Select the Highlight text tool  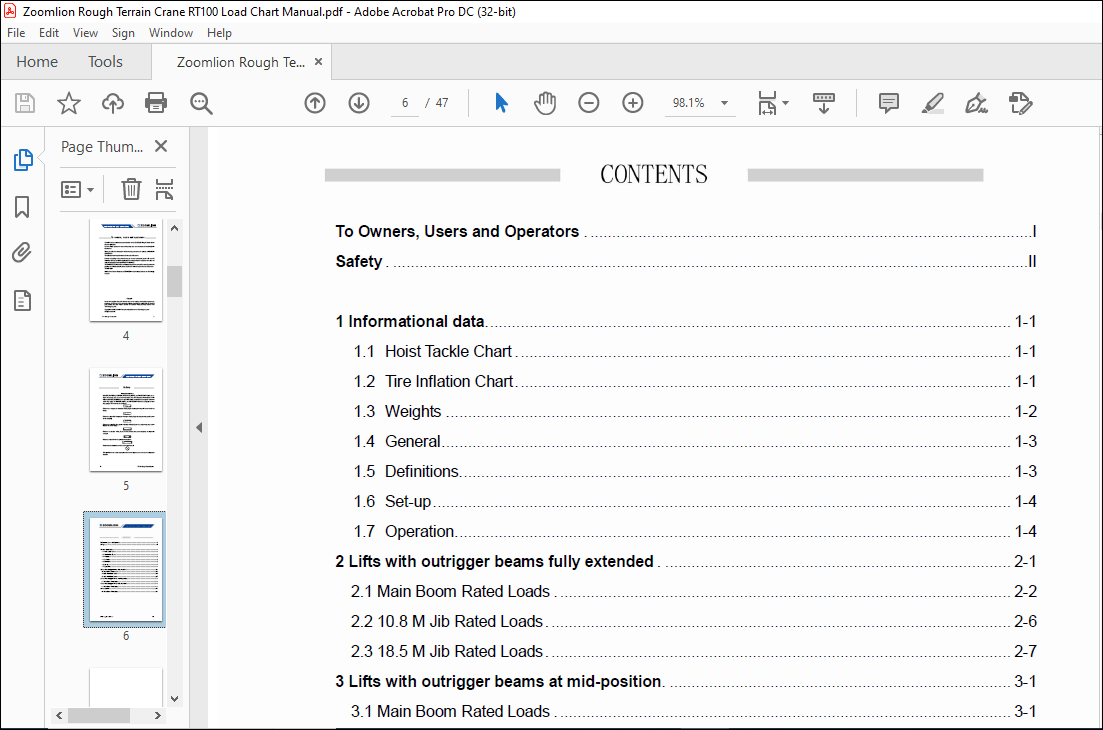pyautogui.click(x=932, y=102)
